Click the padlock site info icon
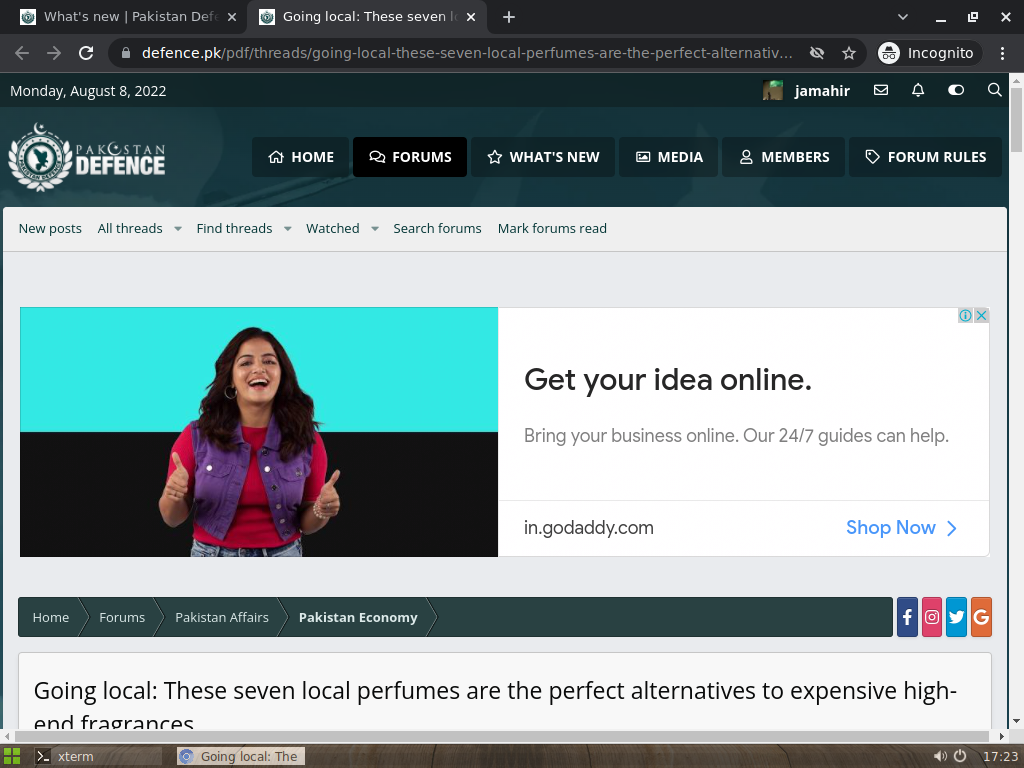 click(x=126, y=53)
